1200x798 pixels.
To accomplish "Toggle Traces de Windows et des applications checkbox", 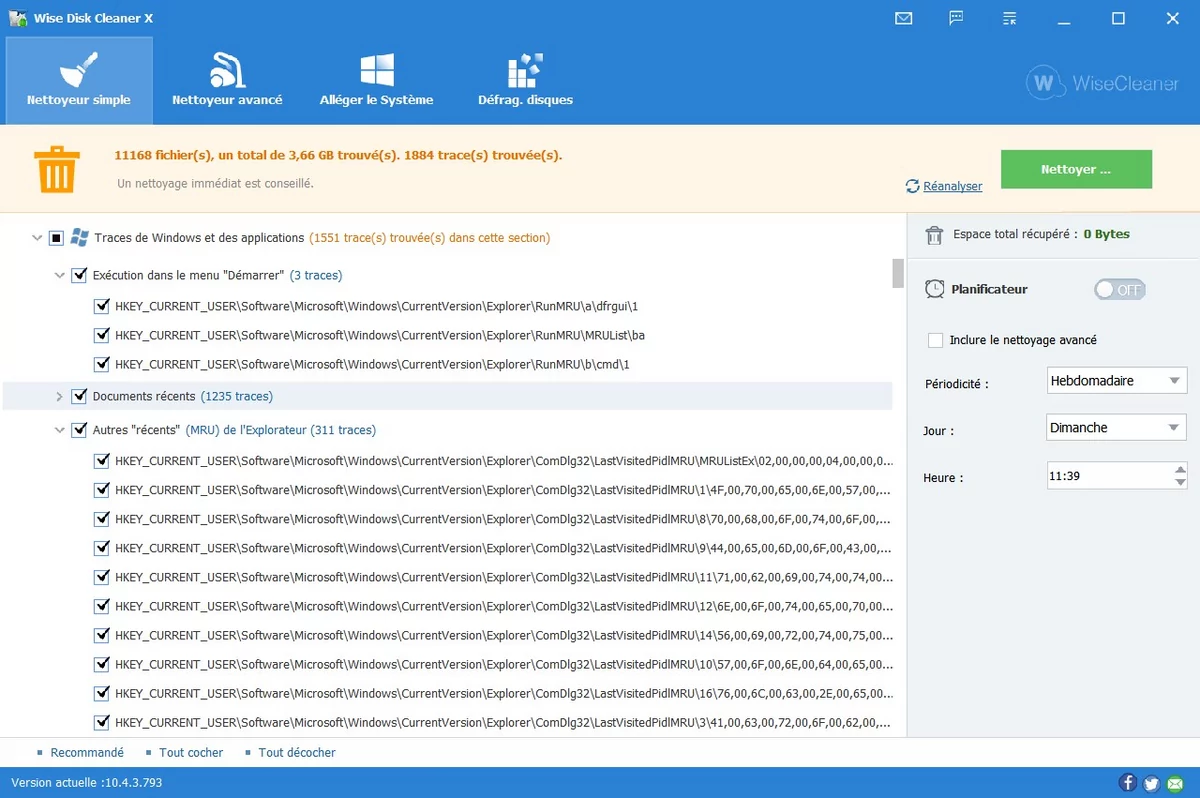I will tap(56, 238).
